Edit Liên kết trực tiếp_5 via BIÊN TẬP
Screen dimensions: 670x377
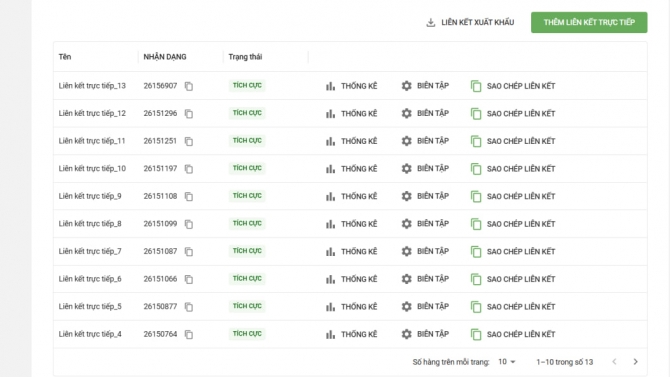coord(425,306)
